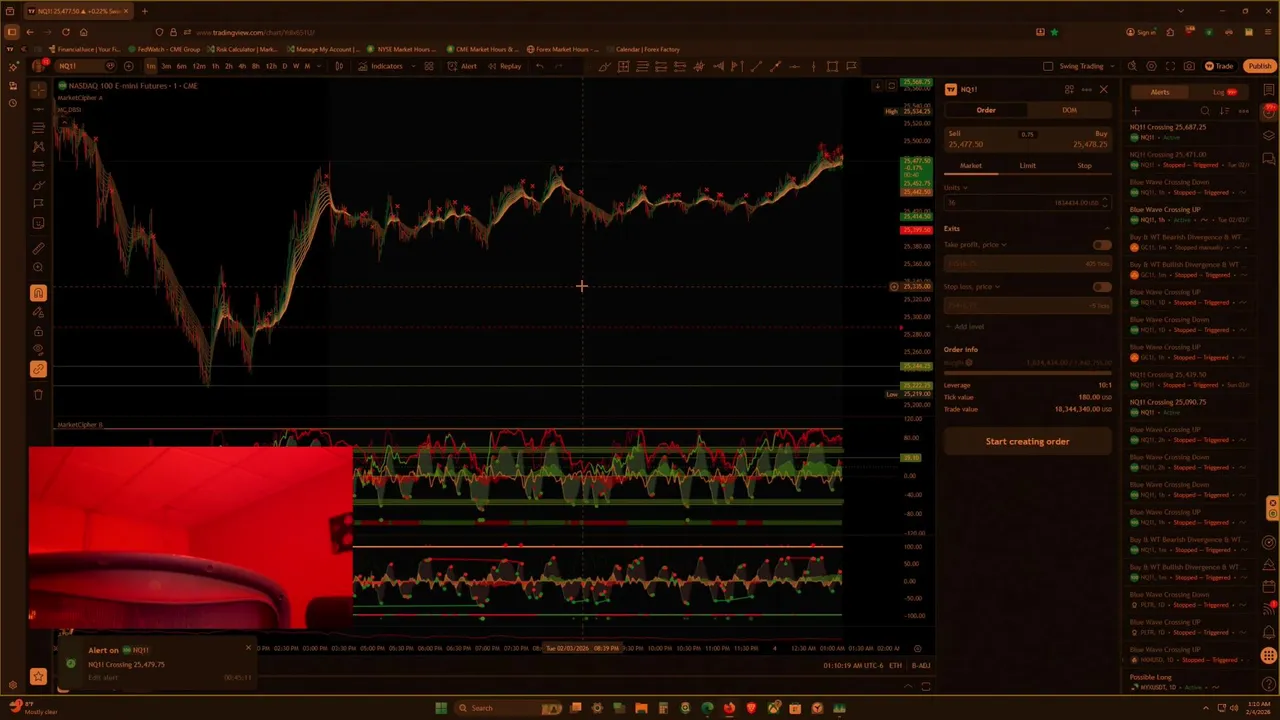Image resolution: width=1280 pixels, height=720 pixels.
Task: Select the crosshair cursor tool in left sidebar
Action: pos(38,89)
